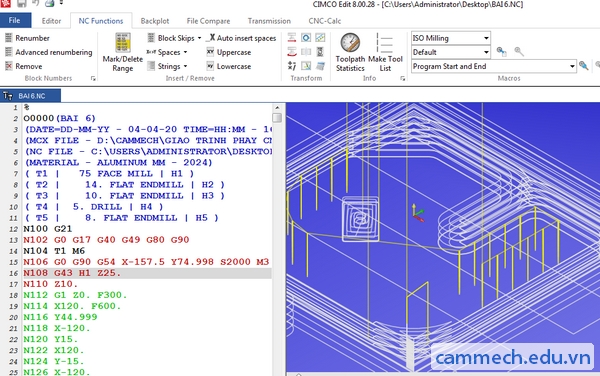The image size is (600, 376).
Task: Click the Block Skips icon
Action: click(151, 38)
